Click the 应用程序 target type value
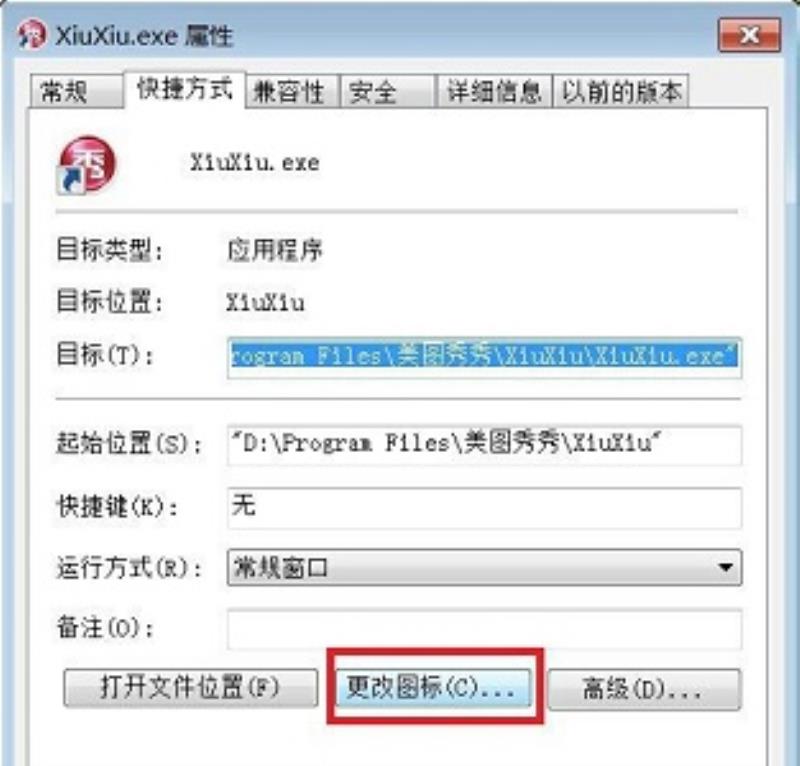 click(x=275, y=250)
